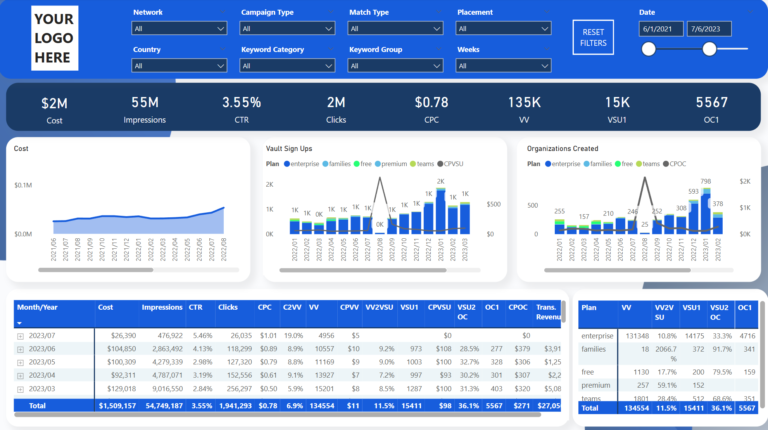Click the Cost chart horizontal scrollbar
This screenshot has width=768, height=430.
(96, 269)
